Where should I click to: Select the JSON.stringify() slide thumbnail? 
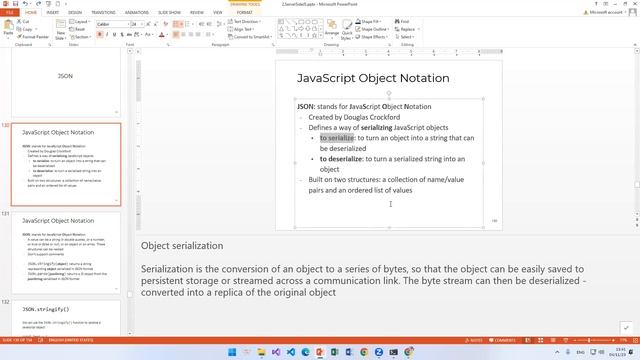(x=66, y=318)
